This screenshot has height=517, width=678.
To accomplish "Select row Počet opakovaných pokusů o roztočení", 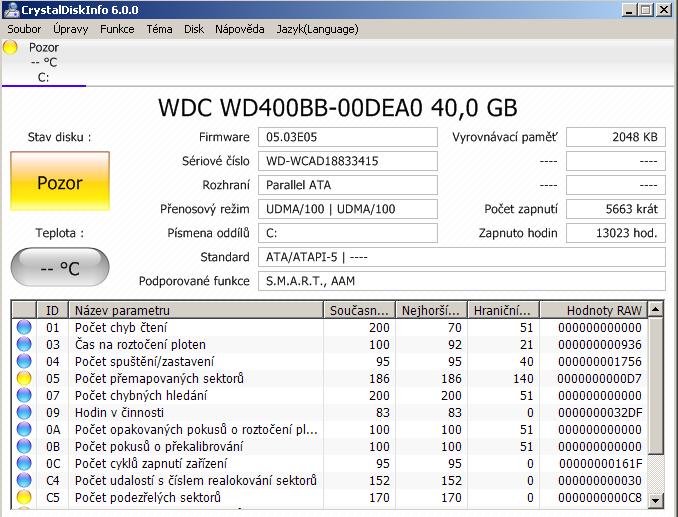I will click(330, 429).
